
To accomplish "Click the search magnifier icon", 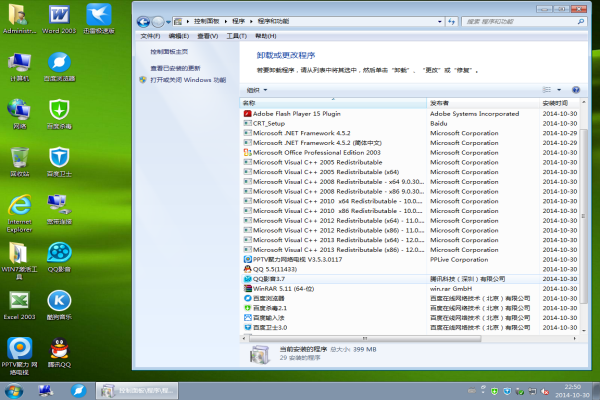I will [581, 21].
